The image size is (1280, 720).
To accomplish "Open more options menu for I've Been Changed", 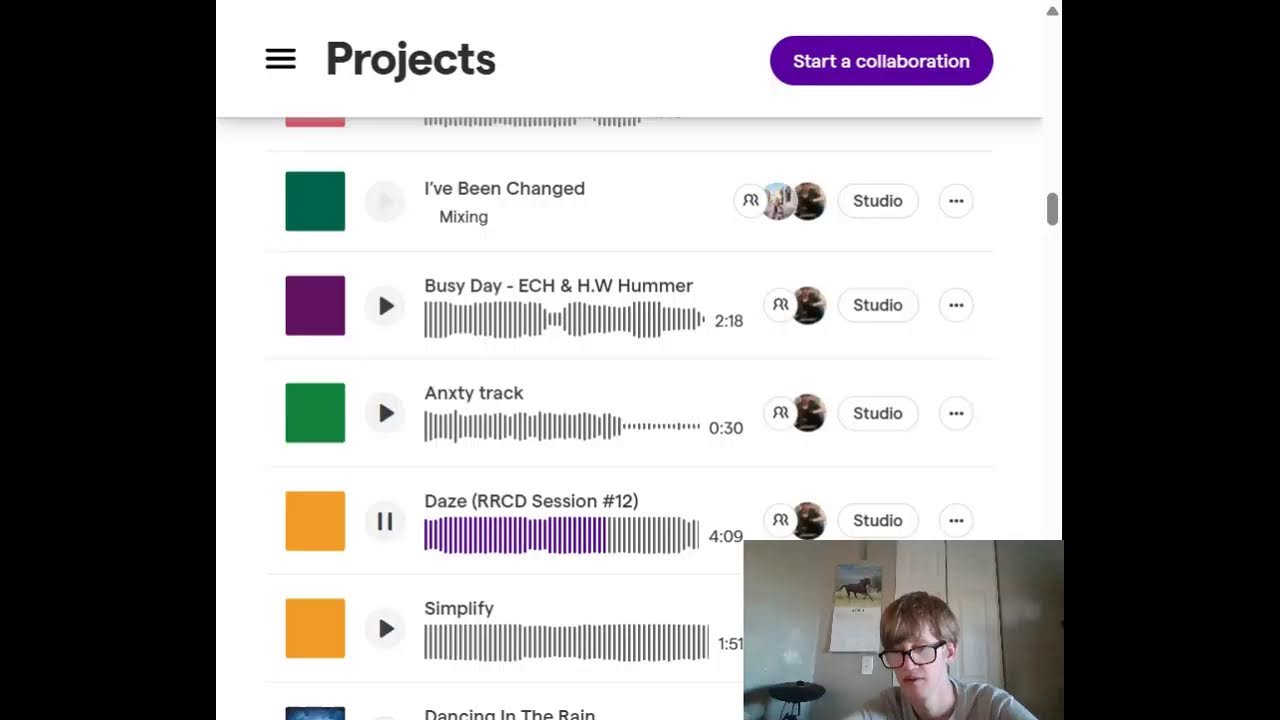I will point(956,201).
